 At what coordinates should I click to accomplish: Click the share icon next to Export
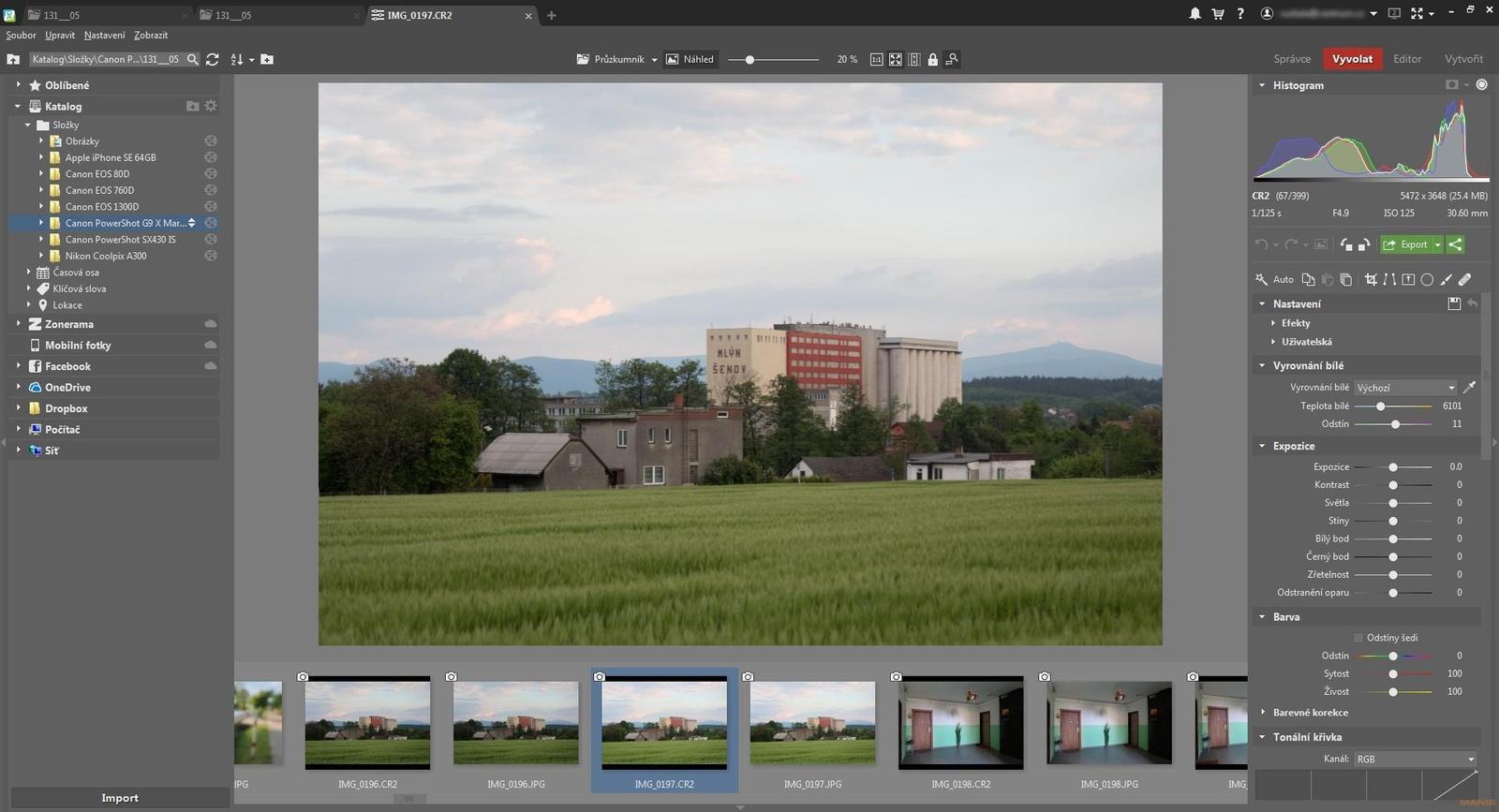[x=1455, y=244]
